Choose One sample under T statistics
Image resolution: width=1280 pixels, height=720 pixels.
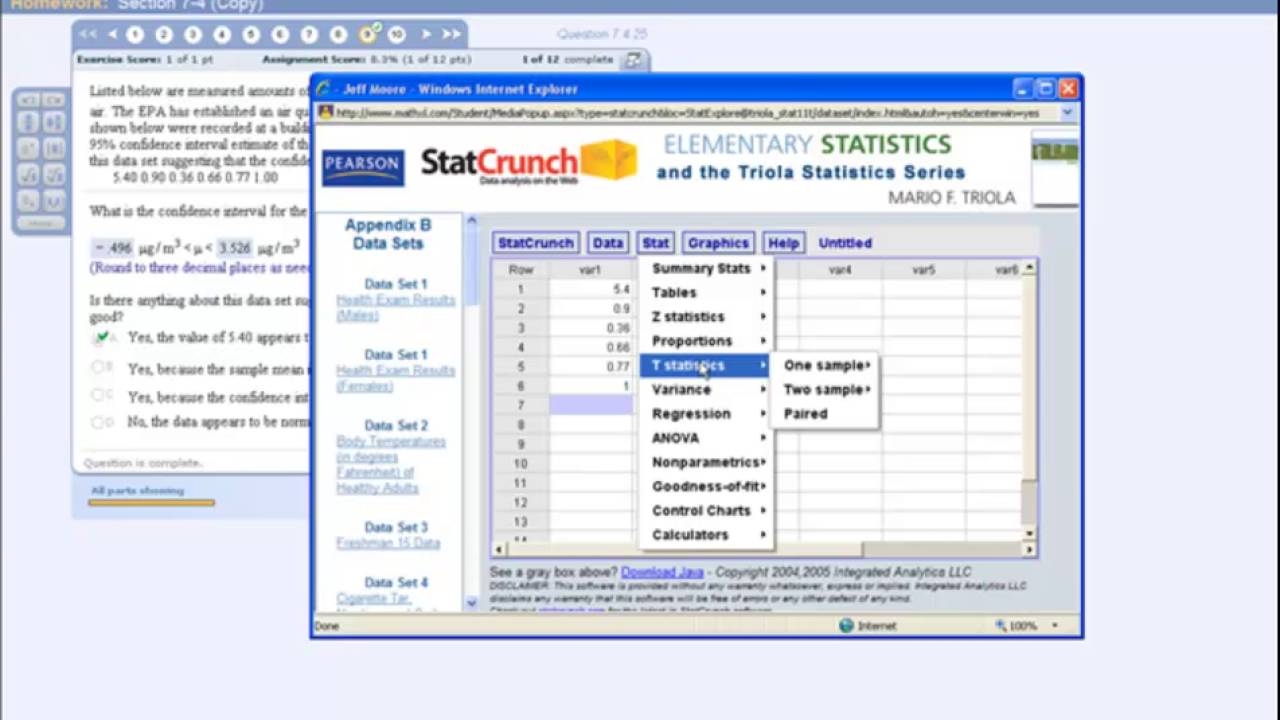[826, 366]
